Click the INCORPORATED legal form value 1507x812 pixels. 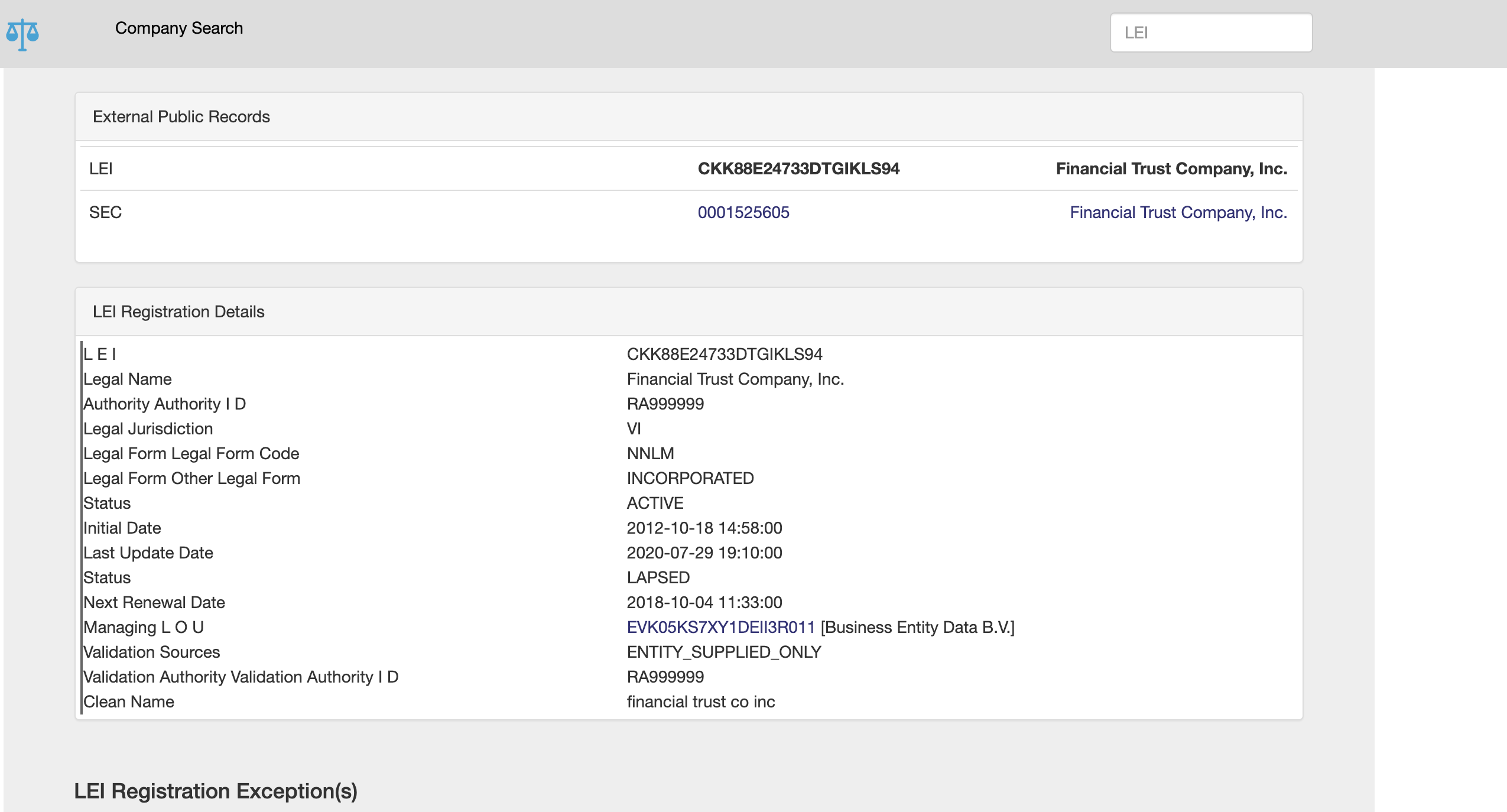tap(690, 478)
